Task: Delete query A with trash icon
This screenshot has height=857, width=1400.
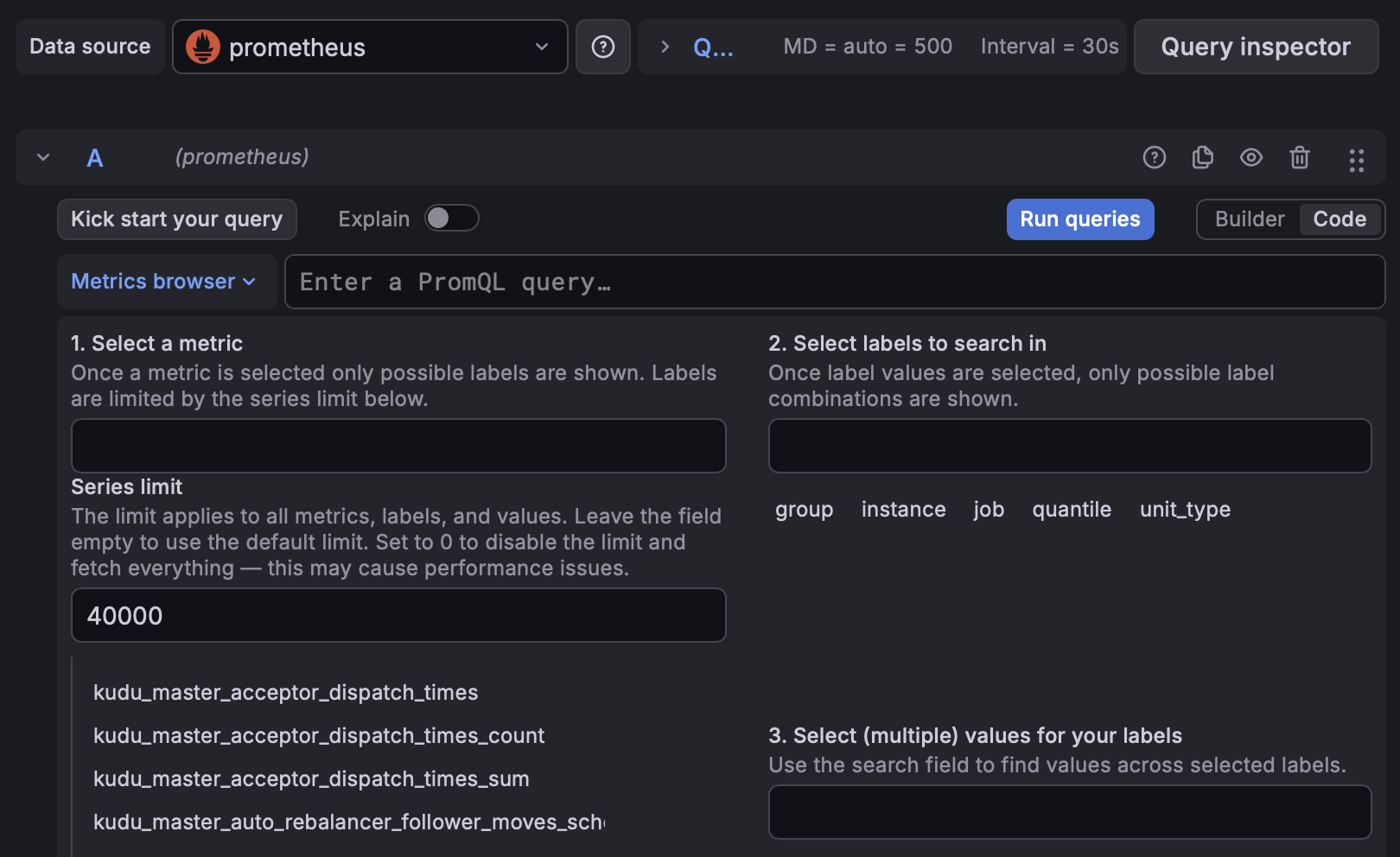Action: (1300, 157)
